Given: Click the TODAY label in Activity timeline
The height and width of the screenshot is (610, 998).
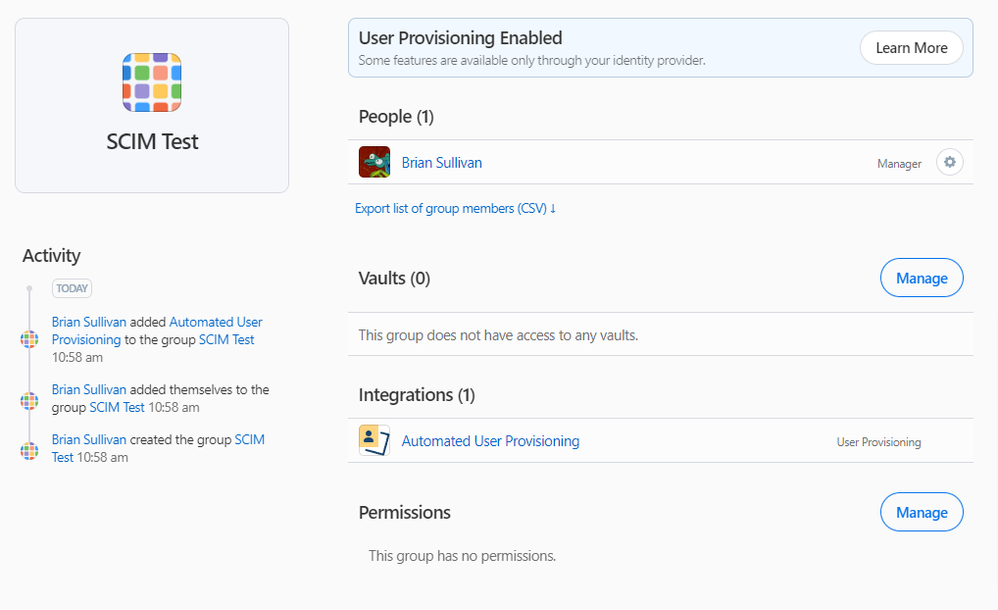Looking at the screenshot, I should tap(72, 288).
